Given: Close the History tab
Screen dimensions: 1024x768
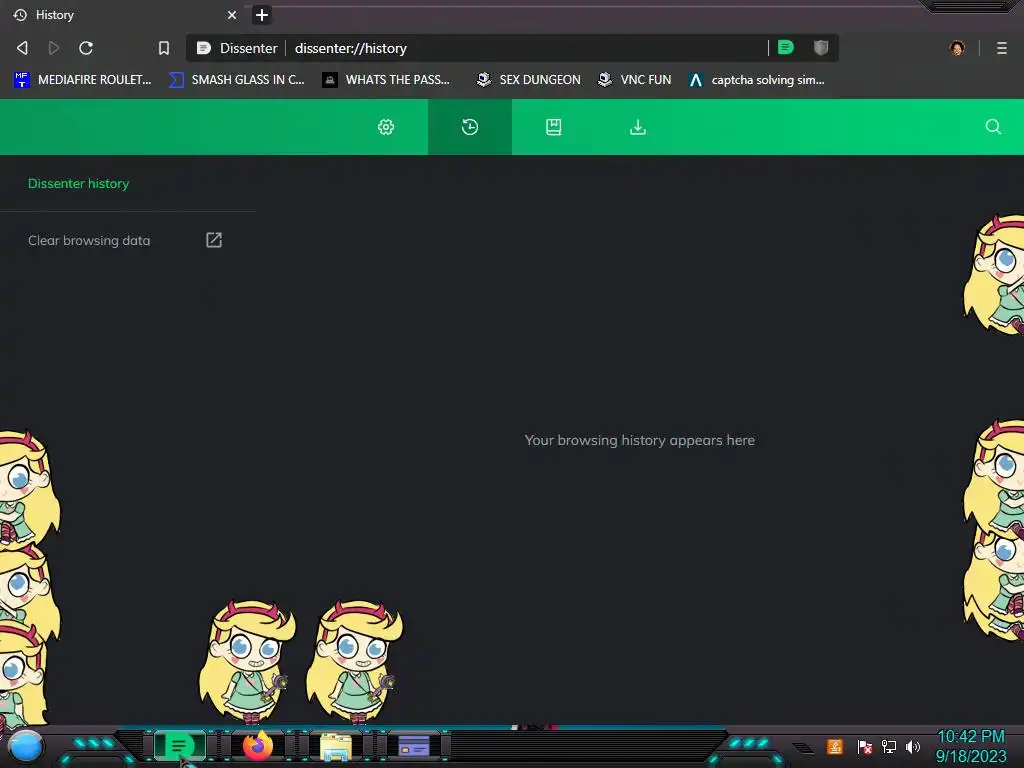Looking at the screenshot, I should pyautogui.click(x=232, y=14).
